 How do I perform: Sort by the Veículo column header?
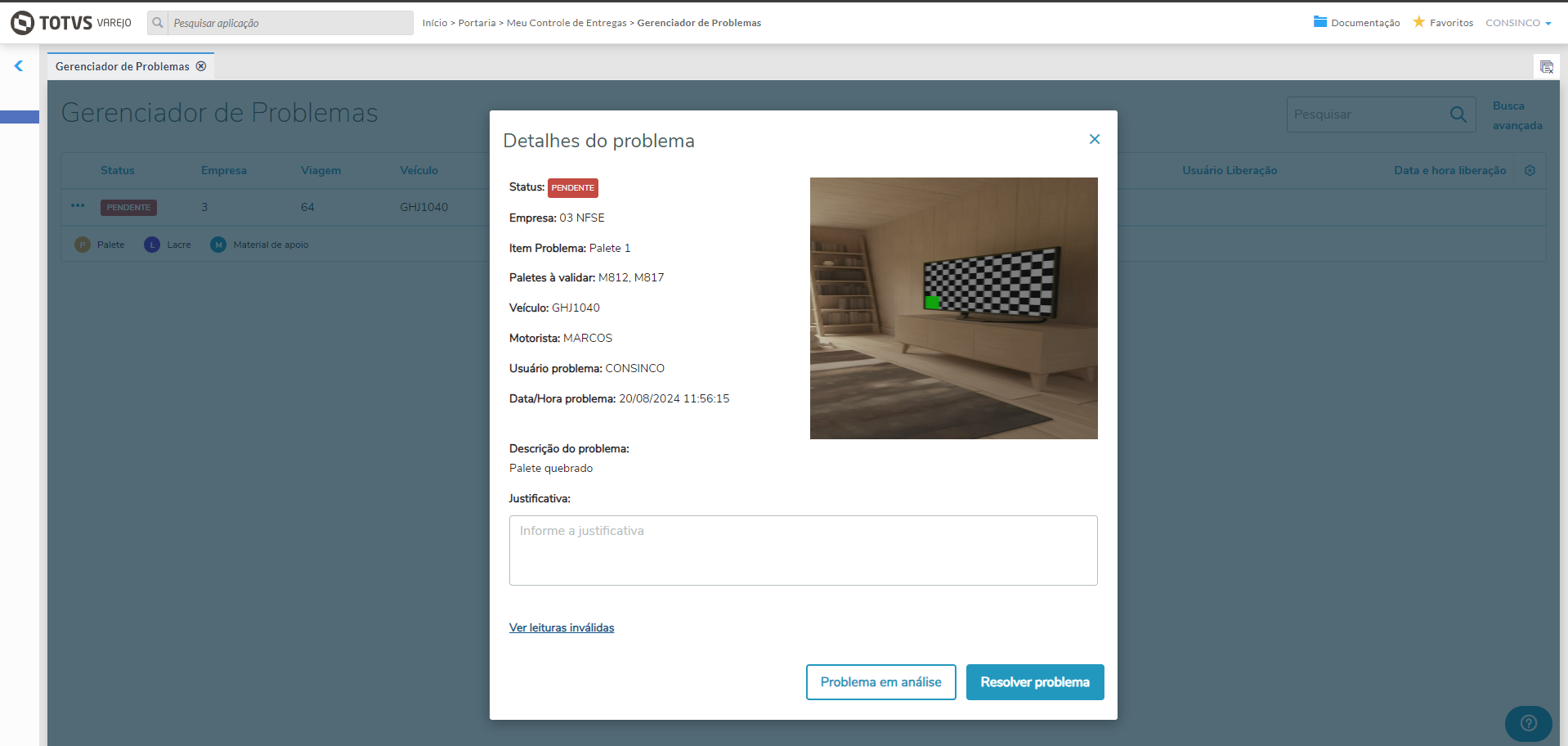pos(419,170)
